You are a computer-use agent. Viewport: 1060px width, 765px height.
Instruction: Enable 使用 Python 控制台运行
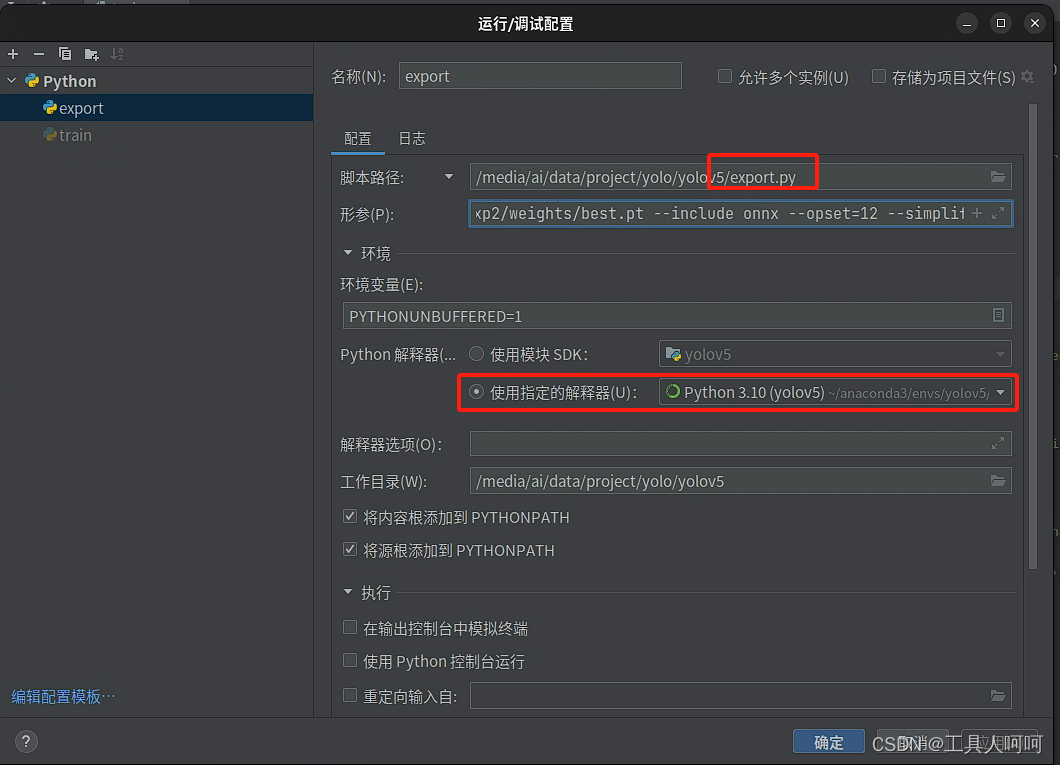coord(350,660)
